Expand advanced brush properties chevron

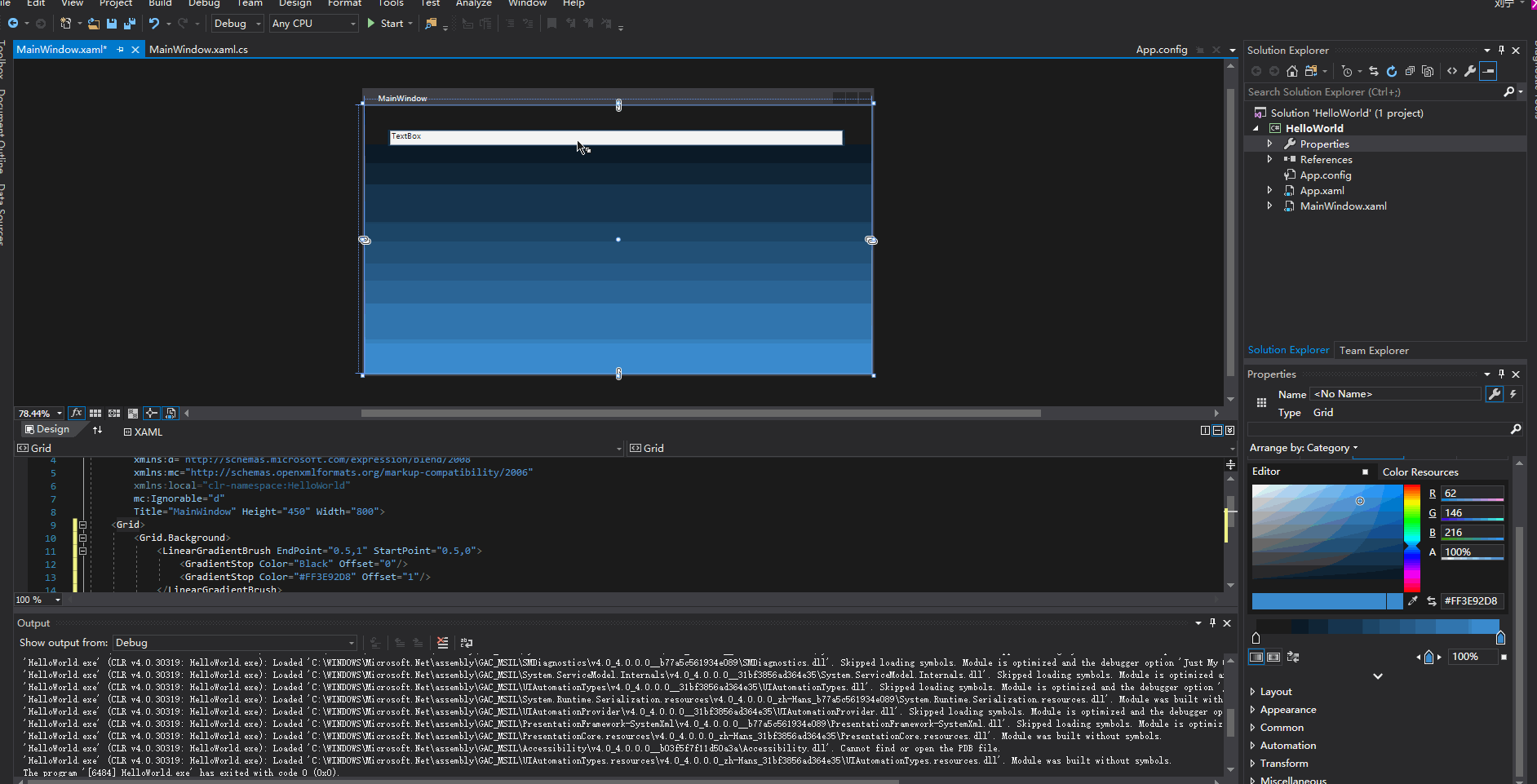click(1378, 676)
